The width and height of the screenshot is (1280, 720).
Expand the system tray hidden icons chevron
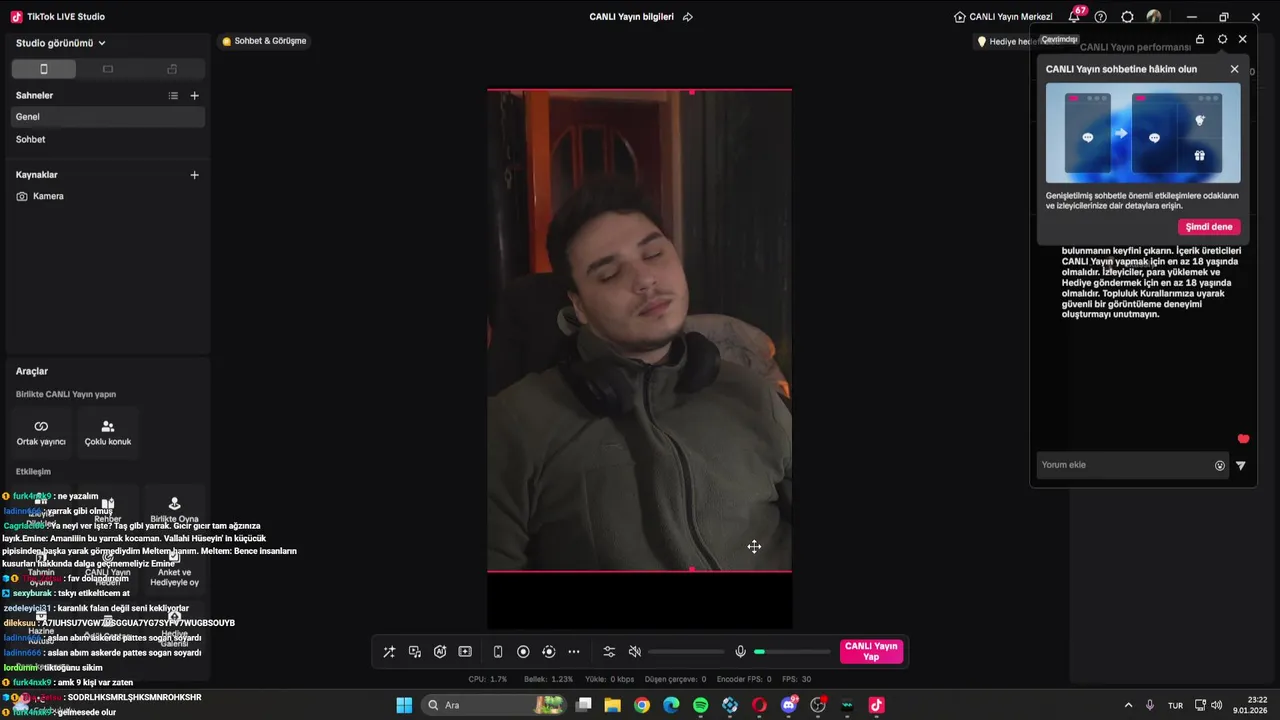(x=1128, y=705)
